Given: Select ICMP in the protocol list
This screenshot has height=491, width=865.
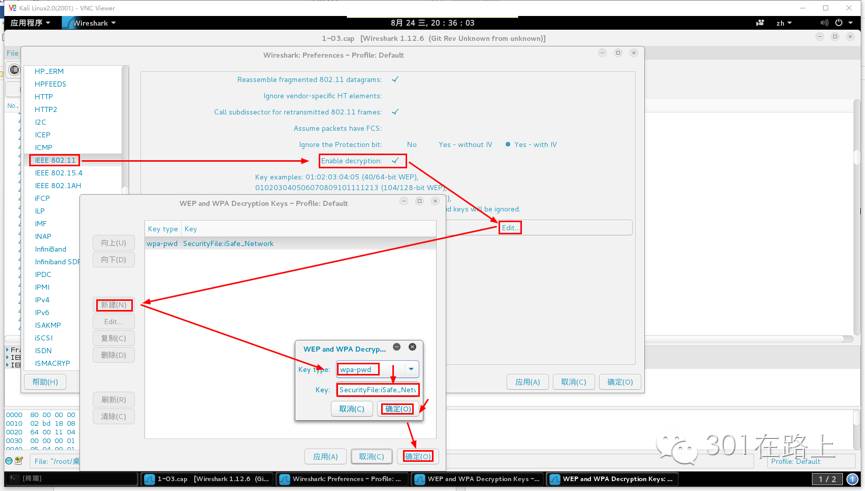Looking at the screenshot, I should [x=43, y=147].
